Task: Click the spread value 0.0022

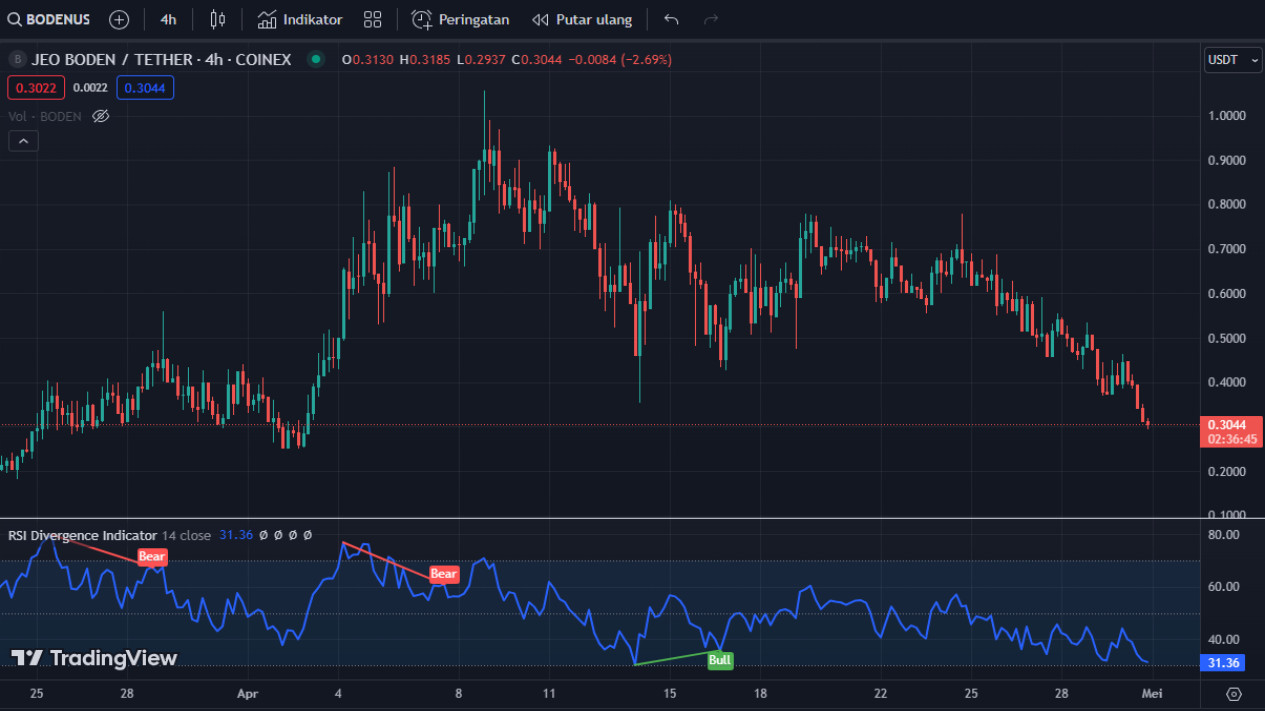Action: [x=91, y=88]
